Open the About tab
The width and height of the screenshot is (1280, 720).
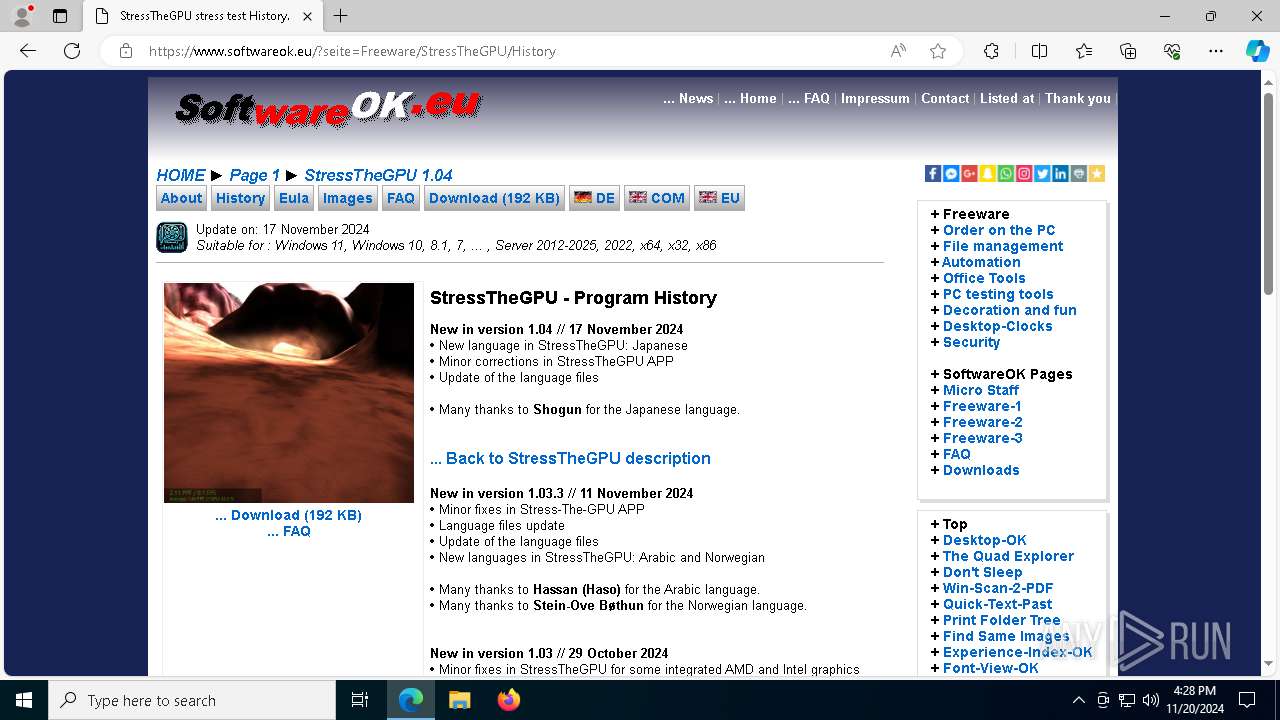click(181, 198)
